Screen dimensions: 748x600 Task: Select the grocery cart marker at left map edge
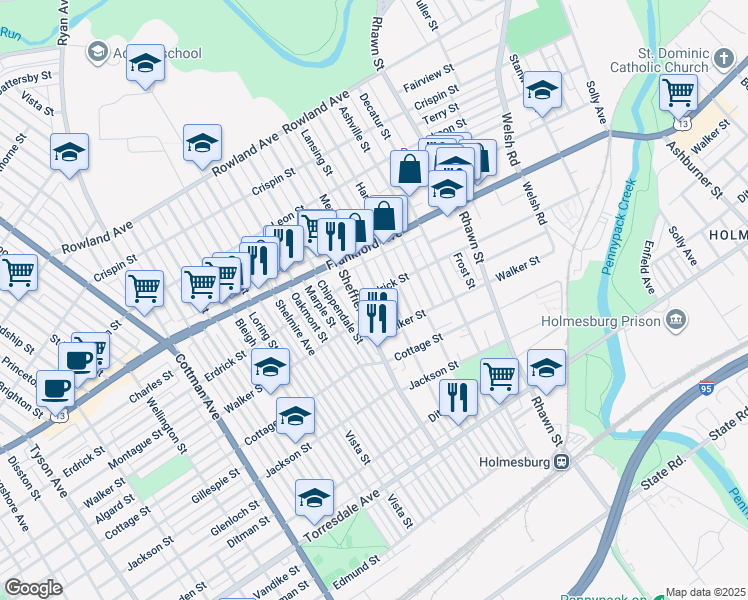[x=18, y=277]
